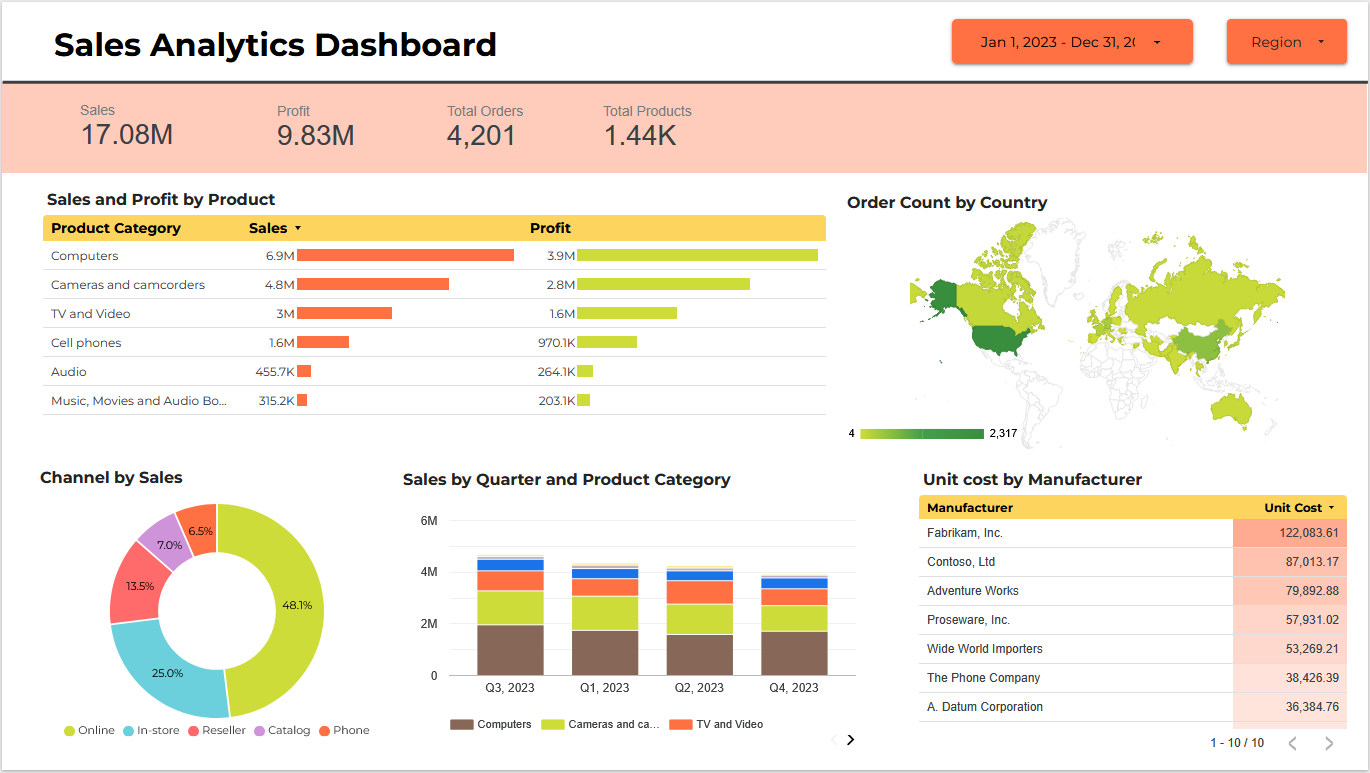Toggle the Computers series in the bar chart legend
Image resolution: width=1370 pixels, height=773 pixels.
[491, 723]
